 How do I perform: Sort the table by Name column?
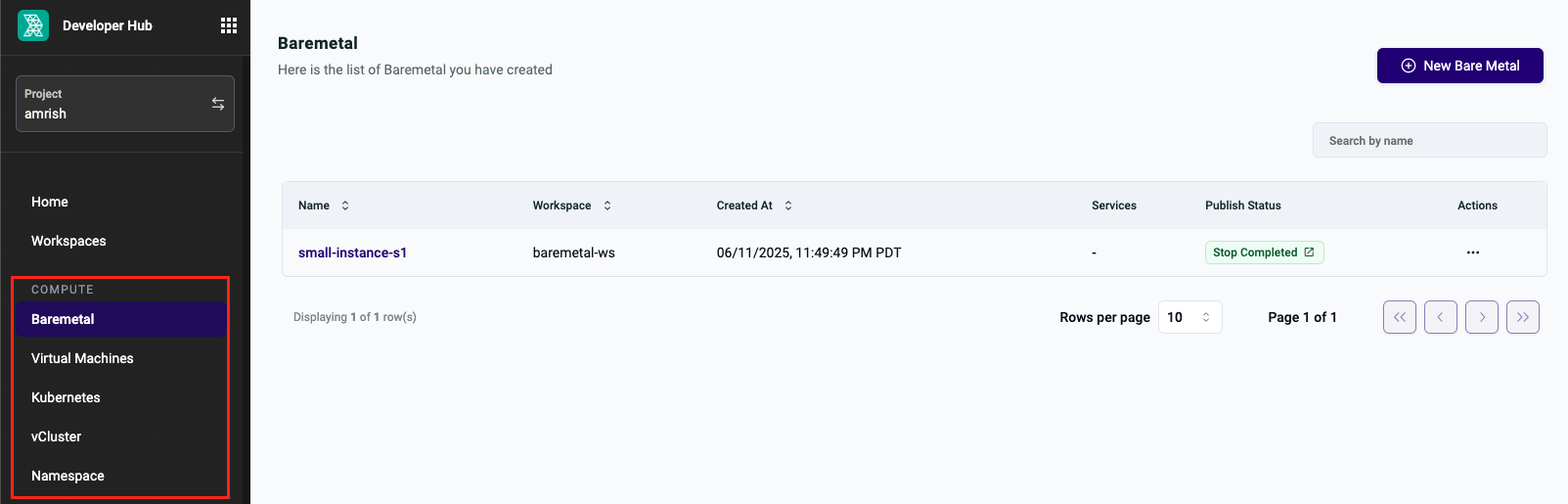(x=345, y=206)
